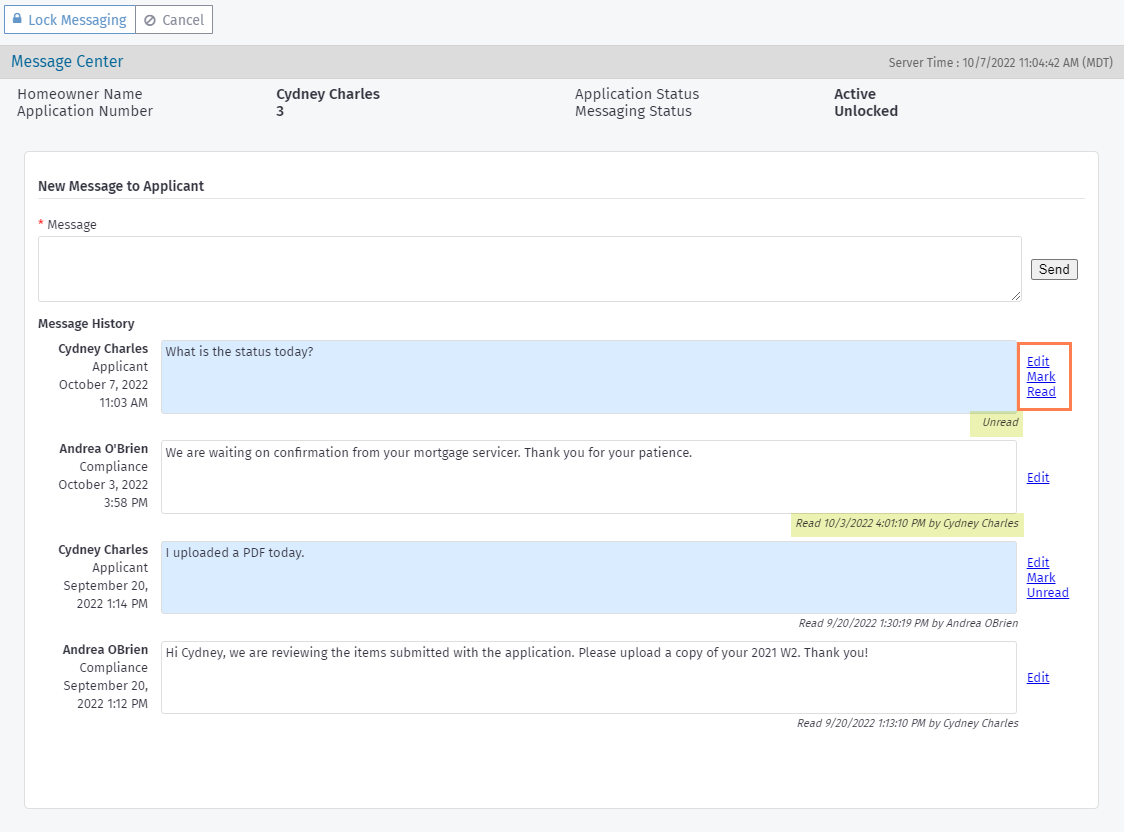Select the Unread status badge
The image size is (1124, 832).
coord(996,423)
